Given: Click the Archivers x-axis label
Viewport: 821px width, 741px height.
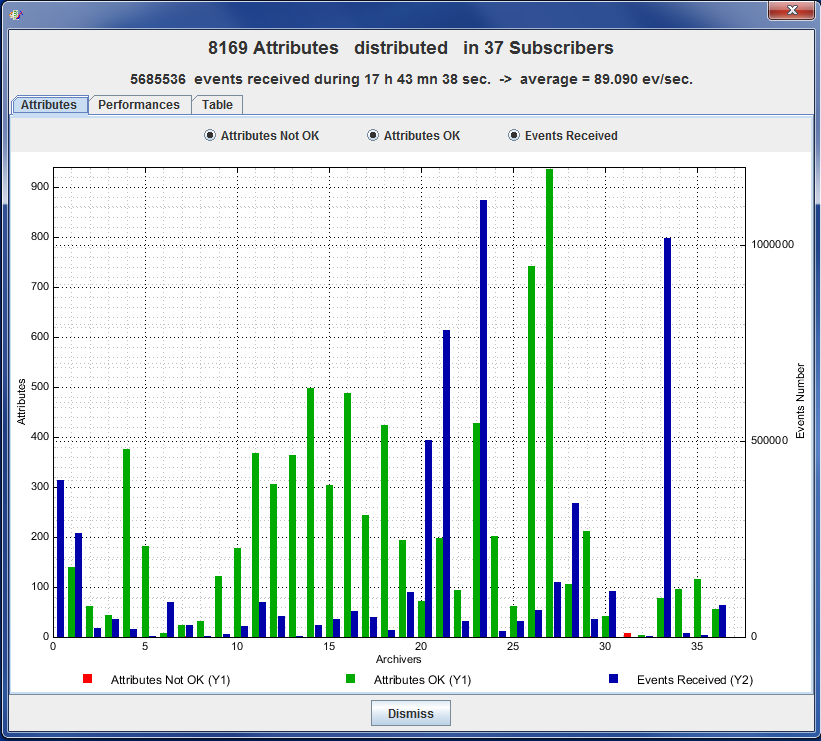Looking at the screenshot, I should [x=399, y=660].
